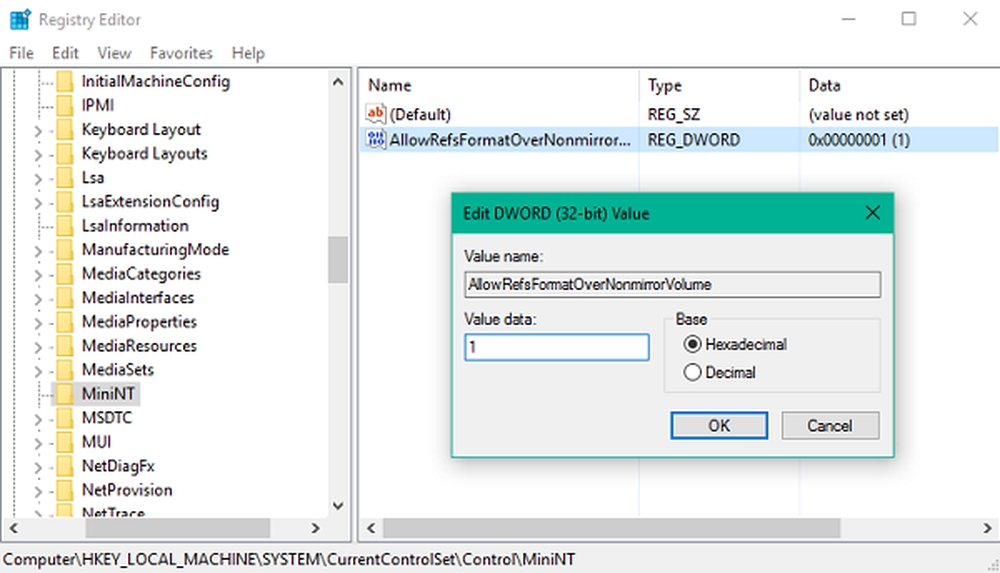Click the MediaSets folder icon
This screenshot has height=573, width=1000.
pos(66,370)
